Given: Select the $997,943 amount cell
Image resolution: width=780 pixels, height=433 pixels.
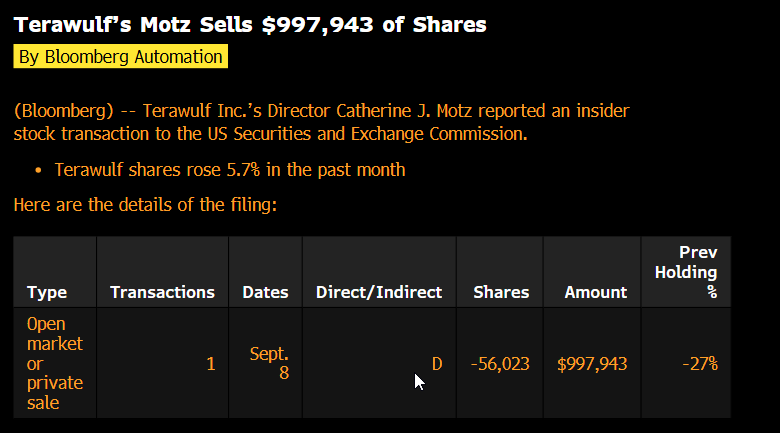Looking at the screenshot, I should click(x=592, y=364).
